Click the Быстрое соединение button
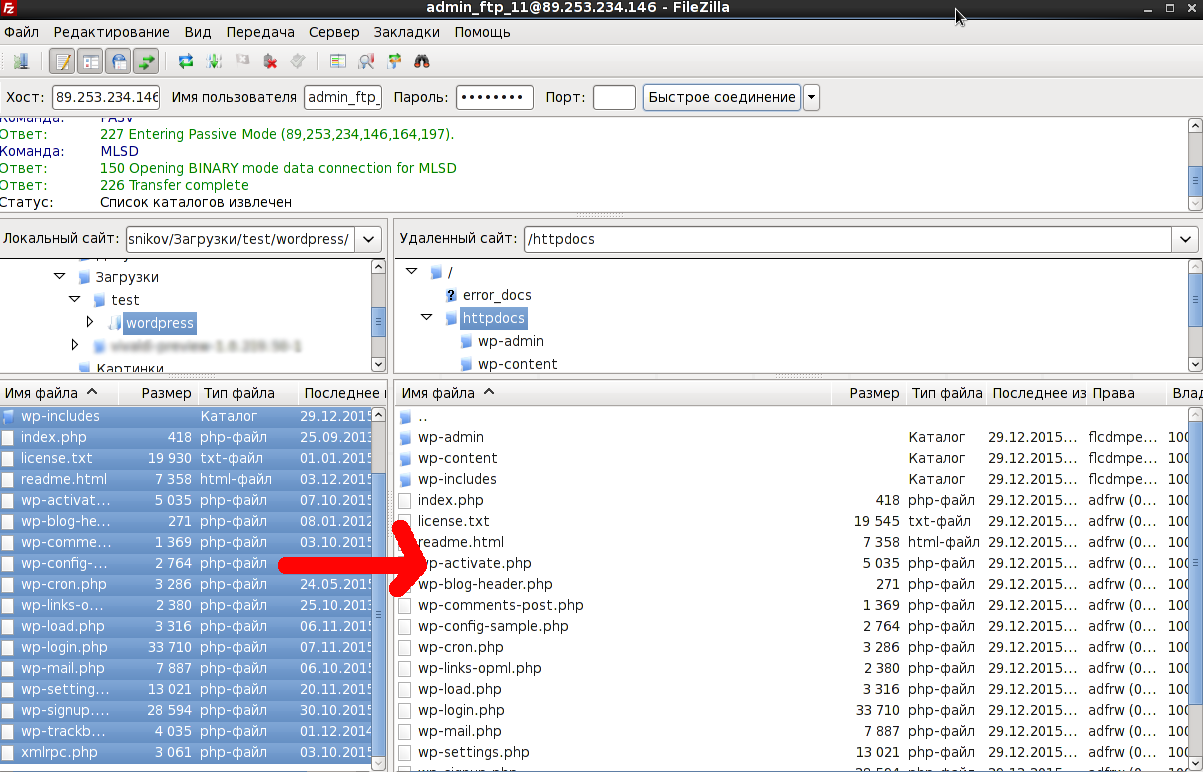1203x772 pixels. (722, 97)
